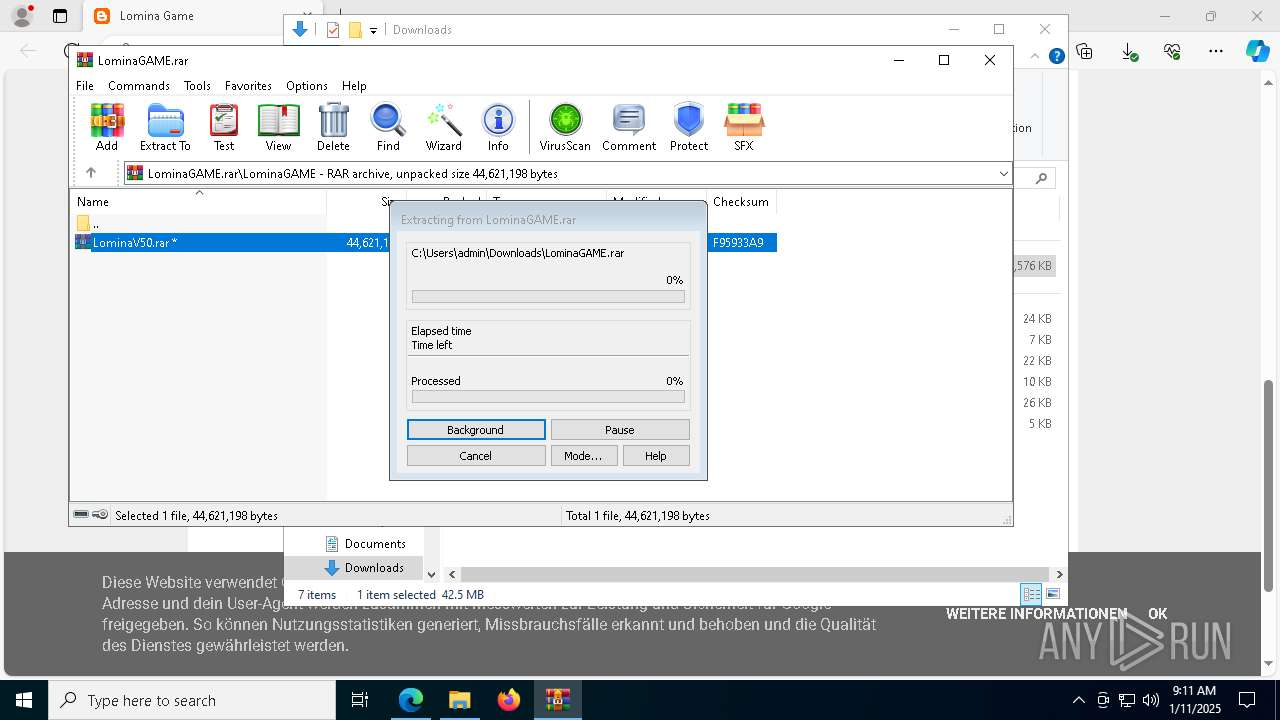Open the Favorites menu
Viewport: 1280px width, 720px height.
pyautogui.click(x=248, y=86)
